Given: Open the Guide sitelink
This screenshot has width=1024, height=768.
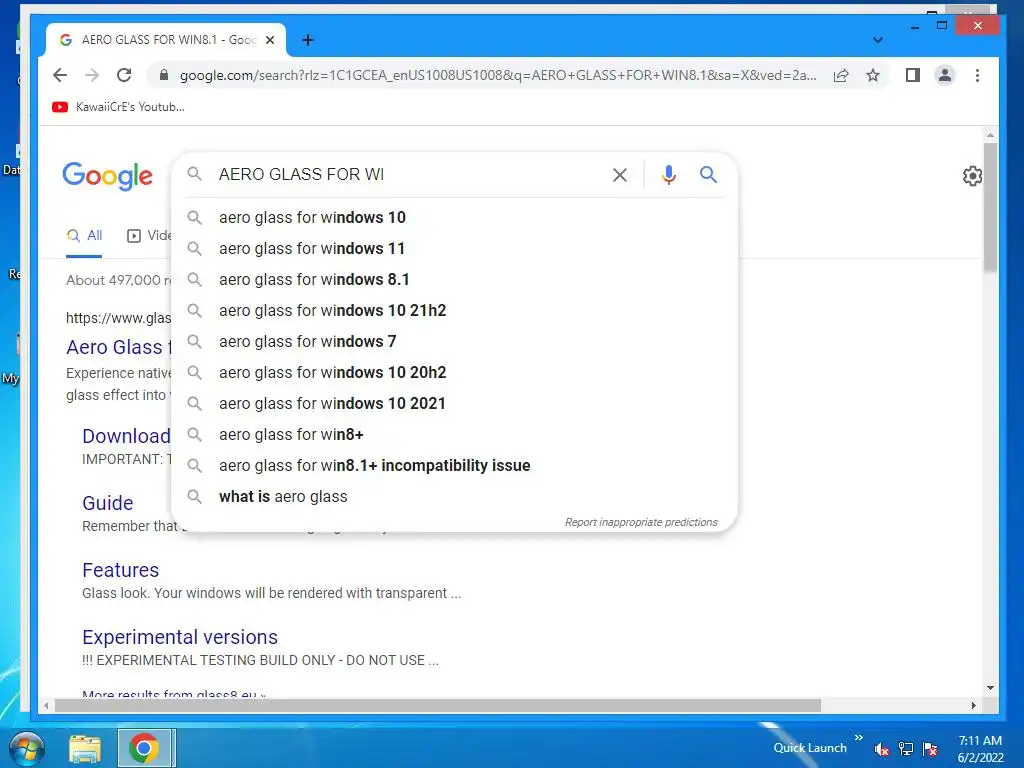Looking at the screenshot, I should pos(108,503).
